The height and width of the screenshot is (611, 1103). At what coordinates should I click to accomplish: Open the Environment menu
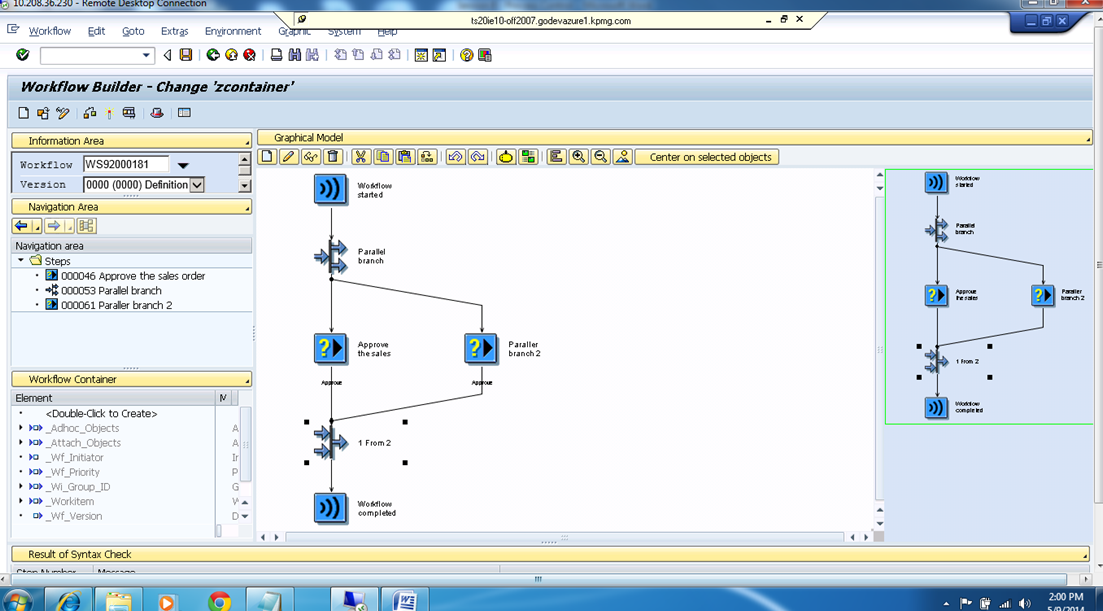click(x=232, y=31)
